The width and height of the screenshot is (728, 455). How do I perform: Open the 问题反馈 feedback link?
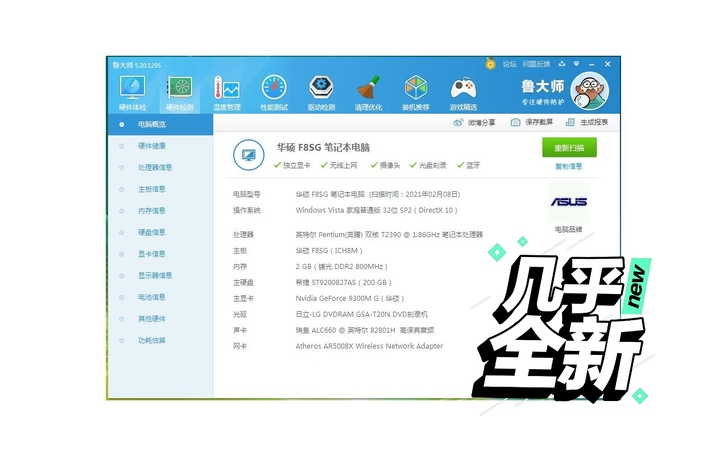[x=536, y=64]
